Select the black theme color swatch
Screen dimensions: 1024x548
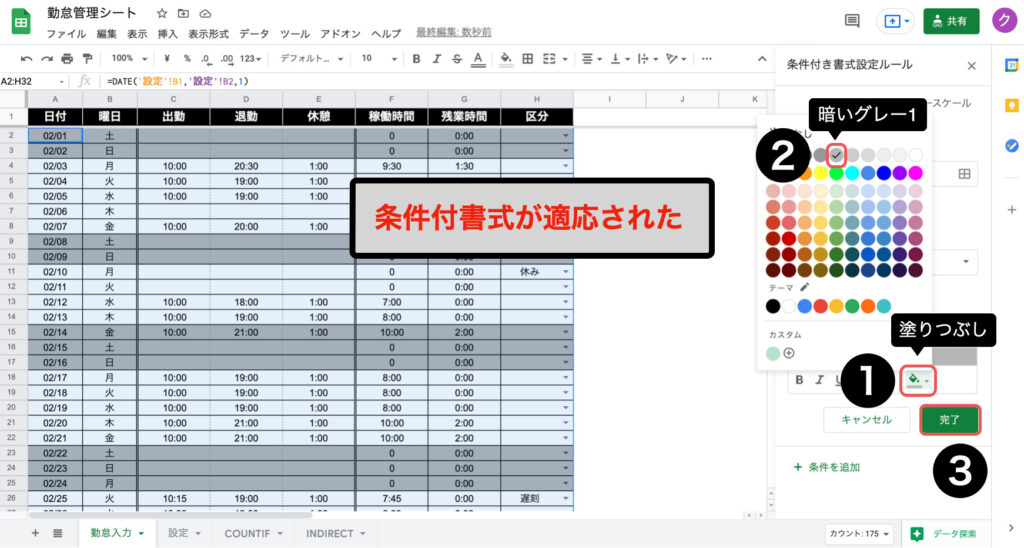point(773,306)
